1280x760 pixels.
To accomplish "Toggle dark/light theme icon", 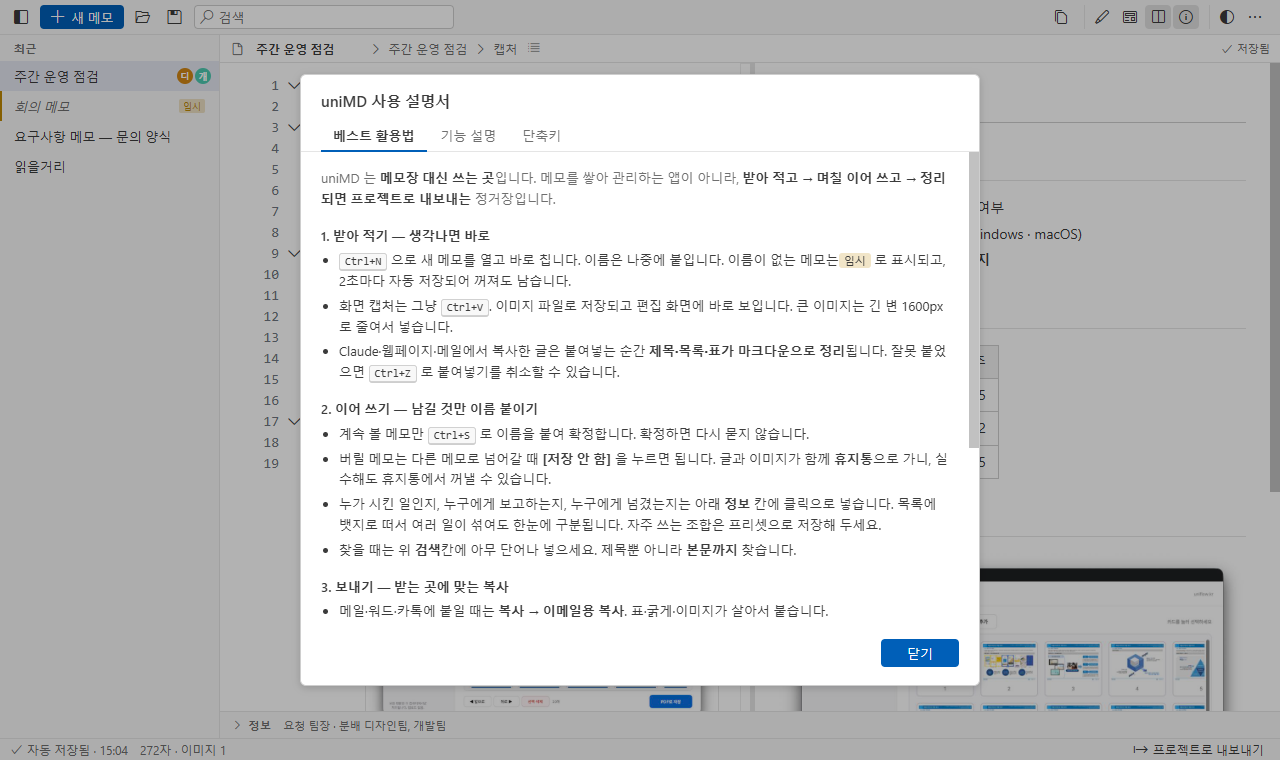I will pyautogui.click(x=1227, y=17).
